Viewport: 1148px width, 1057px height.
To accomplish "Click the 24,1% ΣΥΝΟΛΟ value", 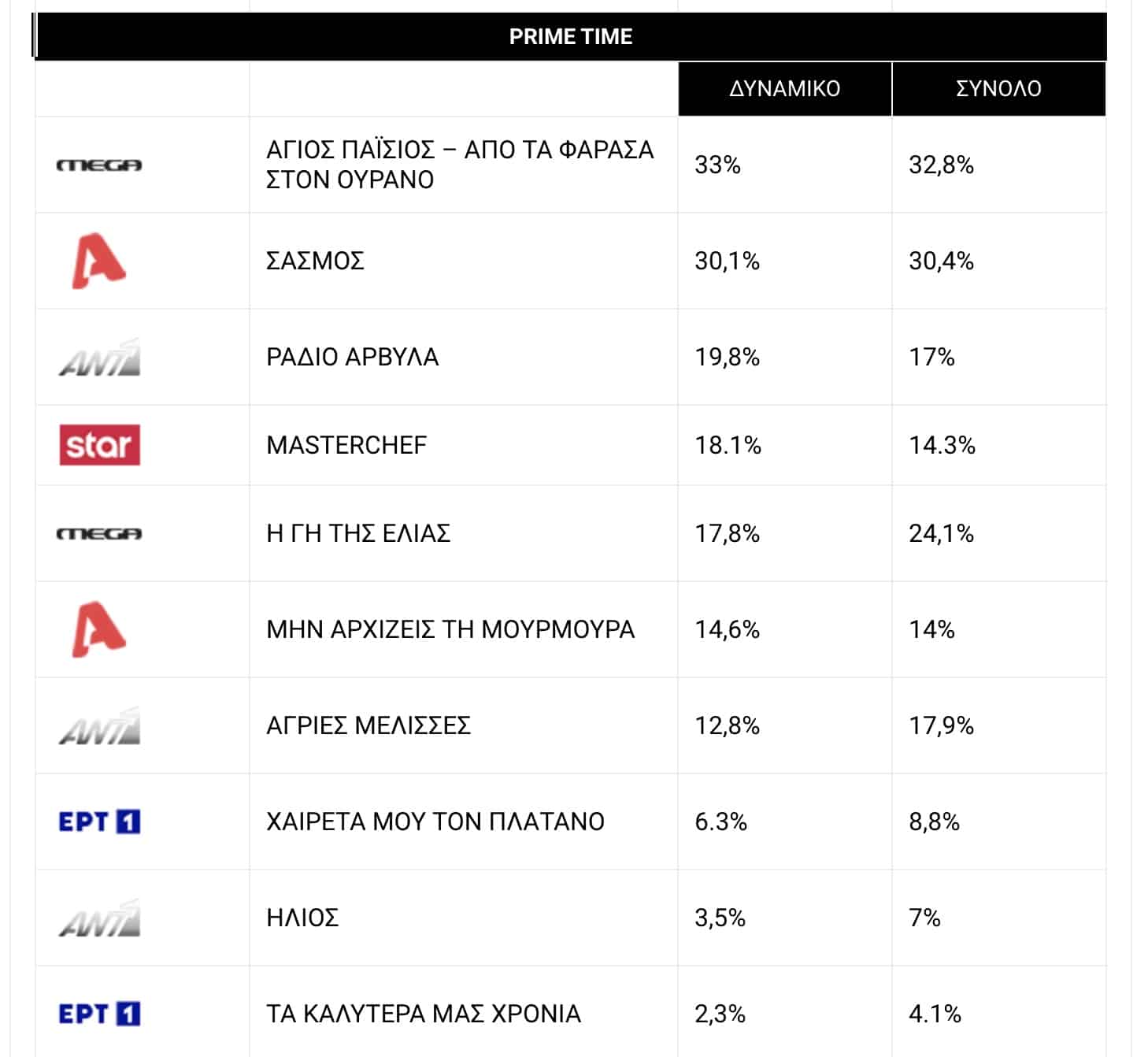I will pos(941,533).
